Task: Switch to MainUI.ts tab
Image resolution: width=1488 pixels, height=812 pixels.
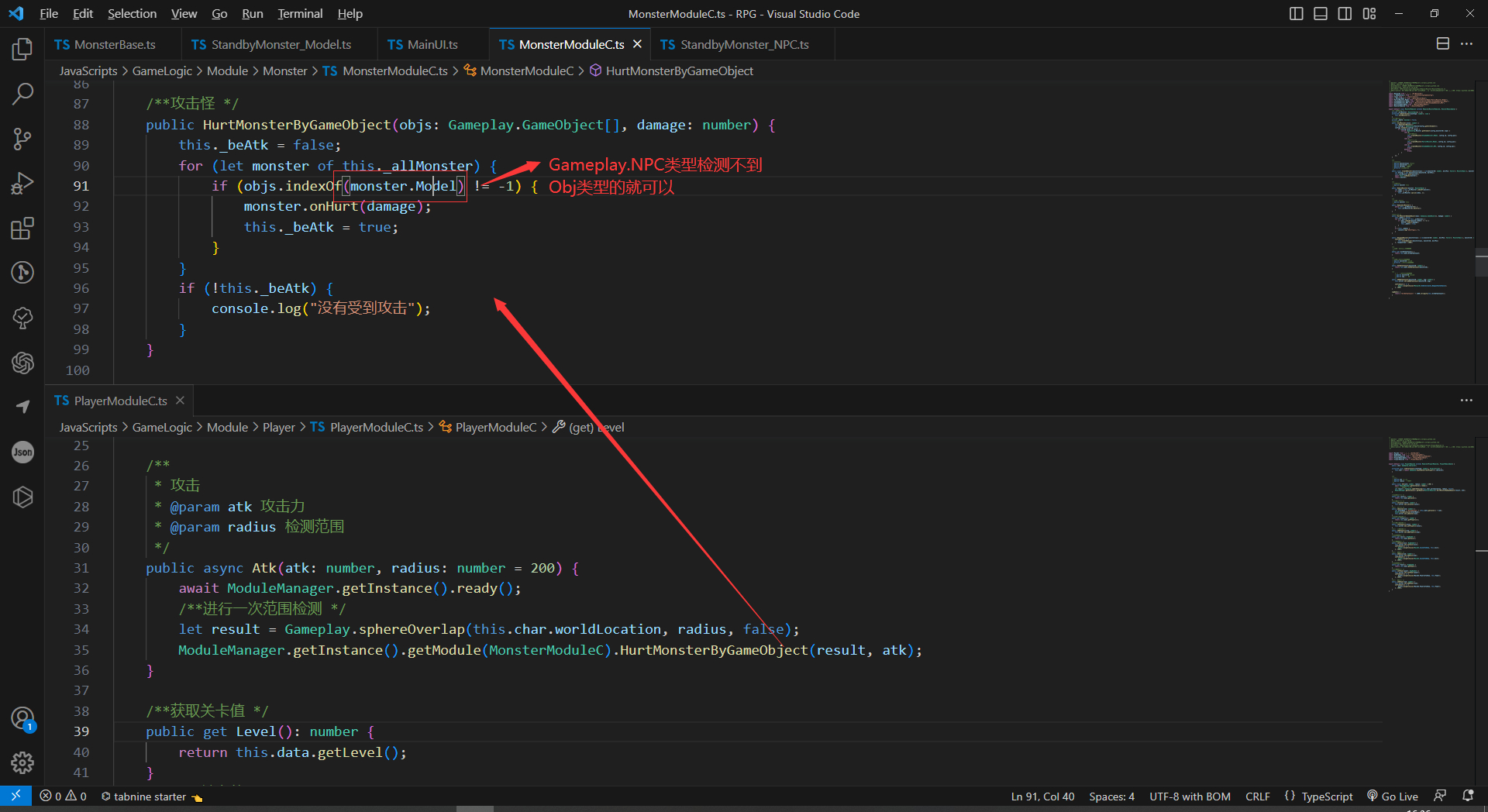Action: click(434, 44)
